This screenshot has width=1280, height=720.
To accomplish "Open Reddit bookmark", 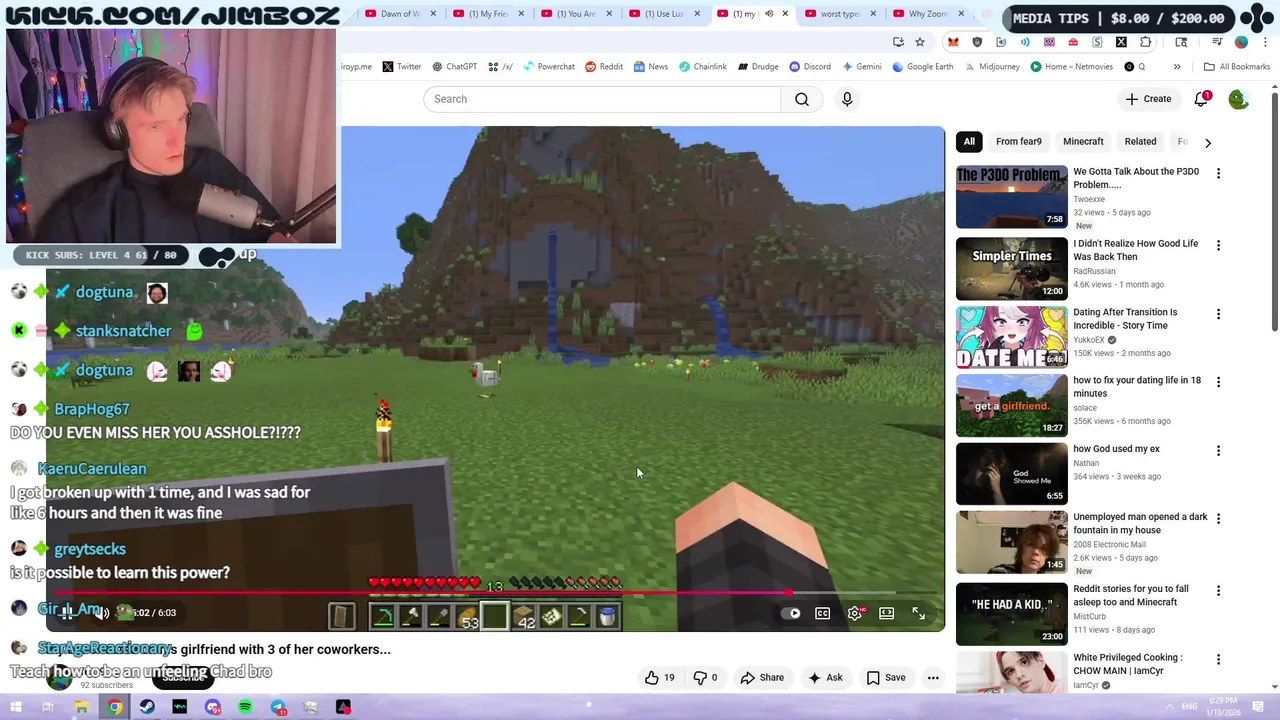I will [x=604, y=67].
